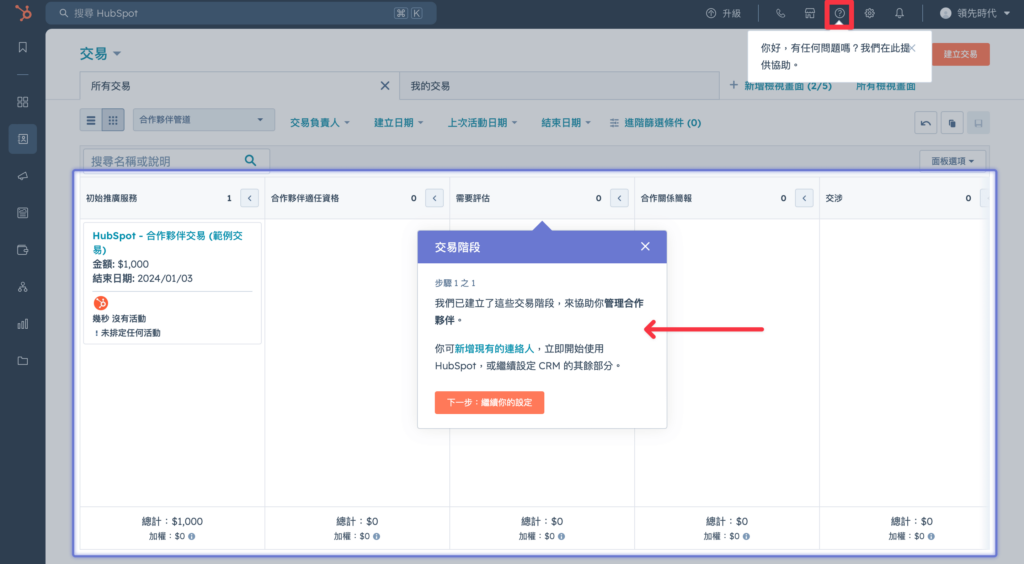Close the 交易階段 popup with X

tap(645, 246)
